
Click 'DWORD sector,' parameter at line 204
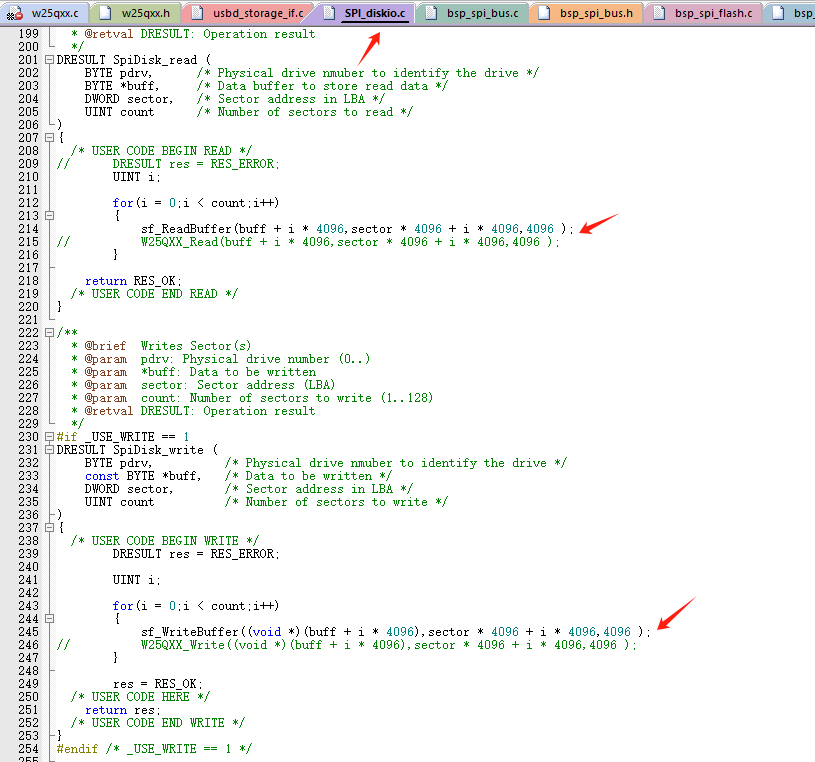[x=129, y=99]
